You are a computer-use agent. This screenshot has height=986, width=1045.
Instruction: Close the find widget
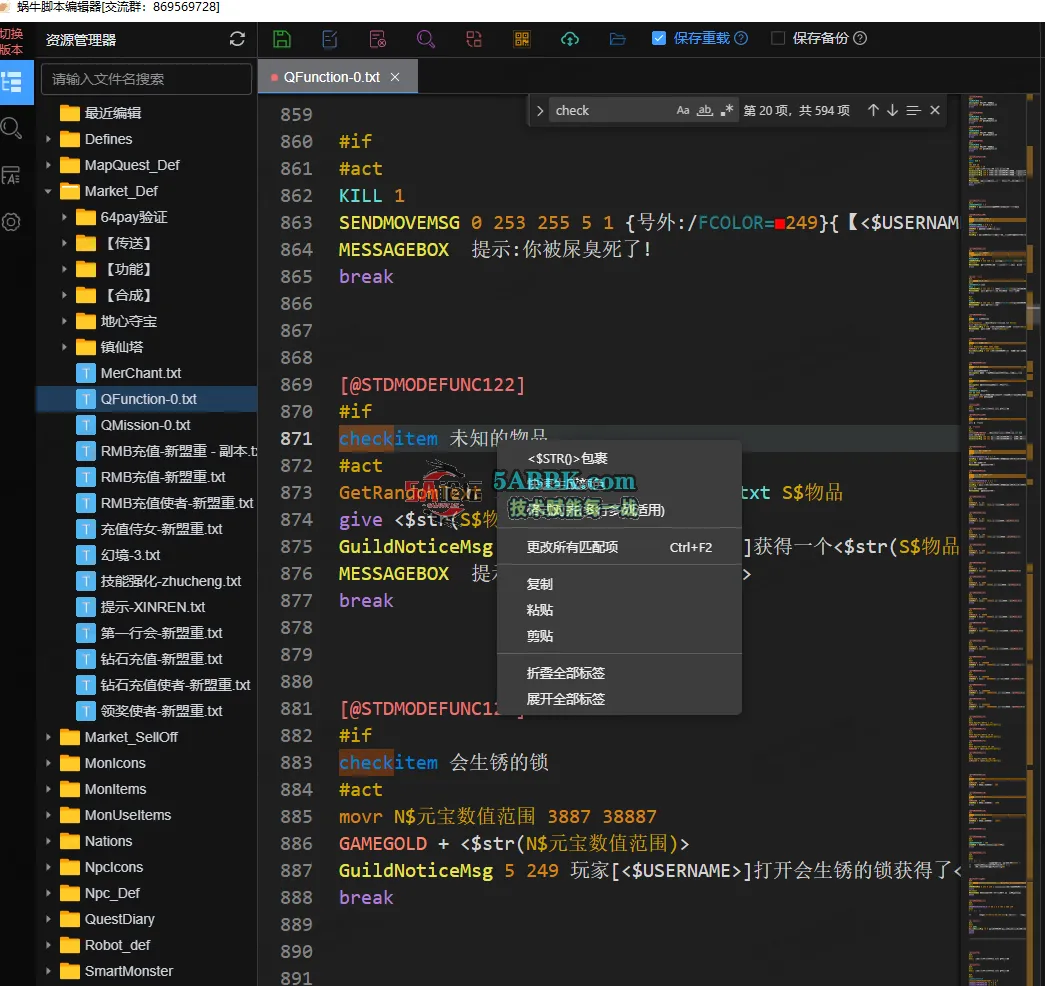935,110
